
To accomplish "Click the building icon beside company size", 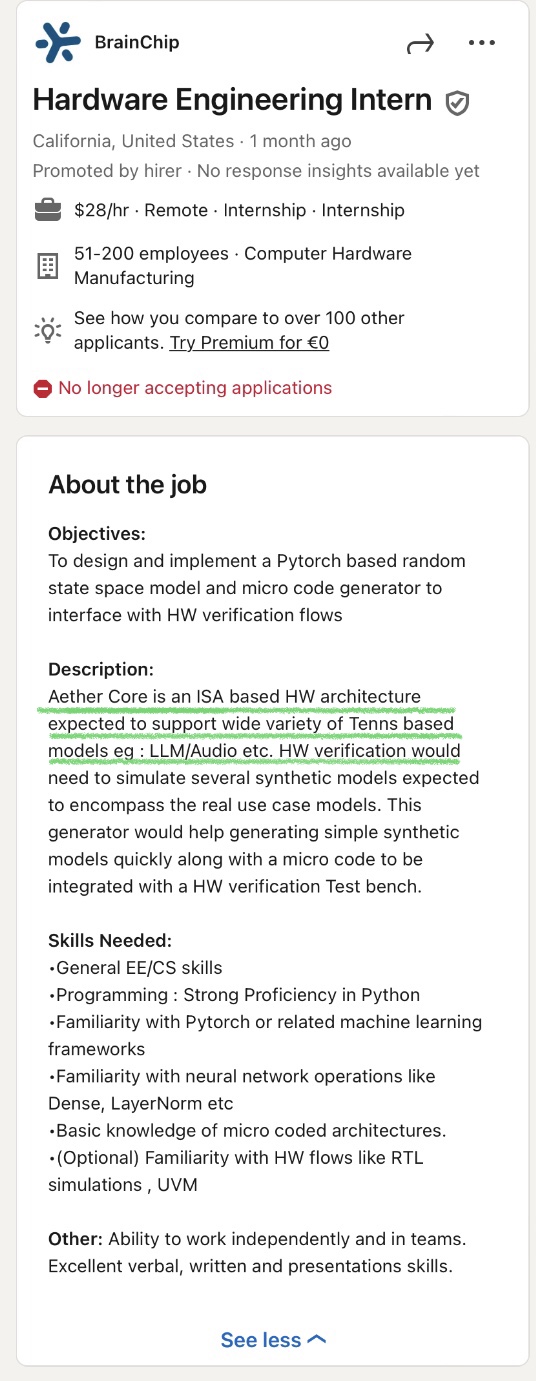I will 47,265.
